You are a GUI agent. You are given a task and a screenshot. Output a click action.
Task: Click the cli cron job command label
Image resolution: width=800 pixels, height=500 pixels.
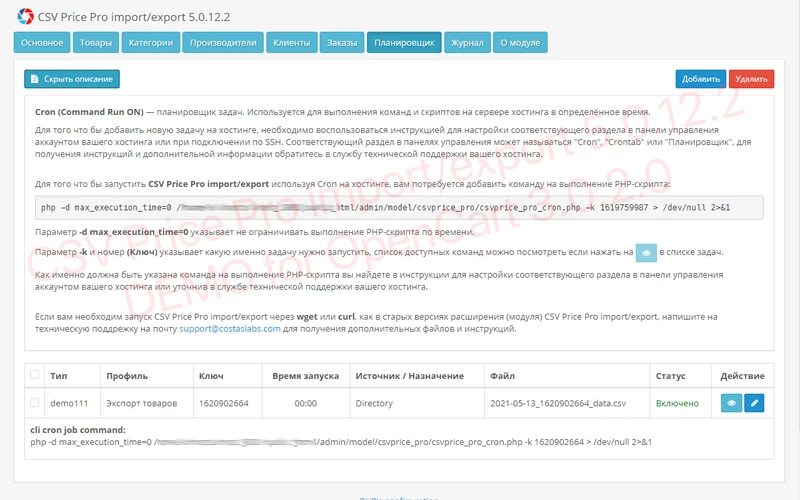click(x=78, y=430)
